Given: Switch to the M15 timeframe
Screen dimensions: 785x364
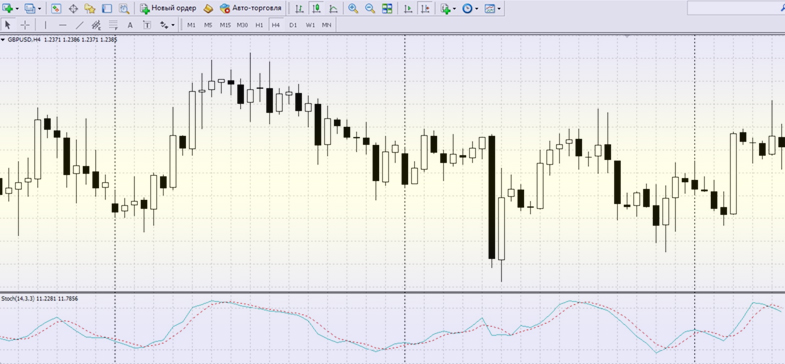Looking at the screenshot, I should click(x=225, y=25).
